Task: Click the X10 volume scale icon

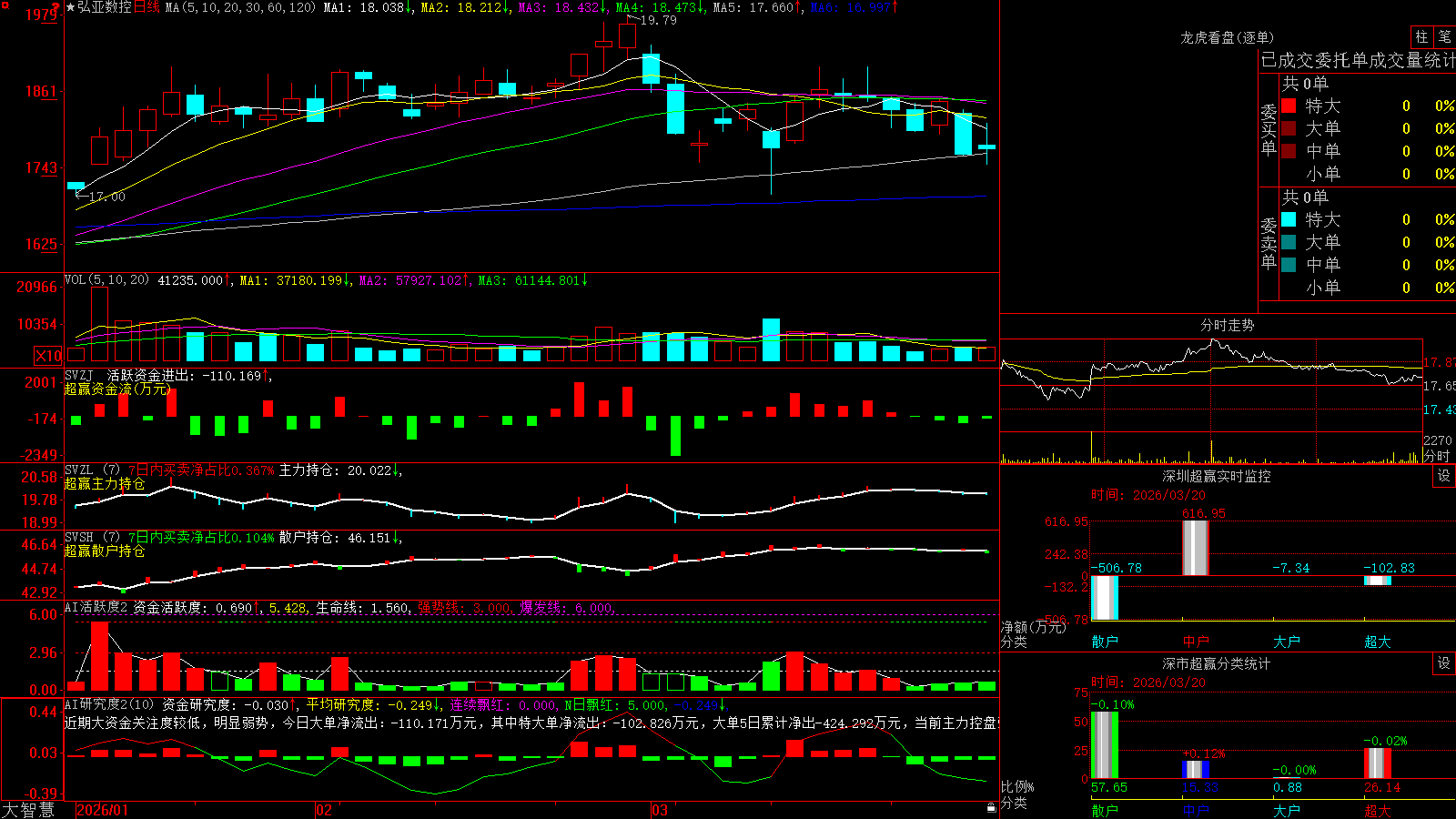Action: click(48, 356)
